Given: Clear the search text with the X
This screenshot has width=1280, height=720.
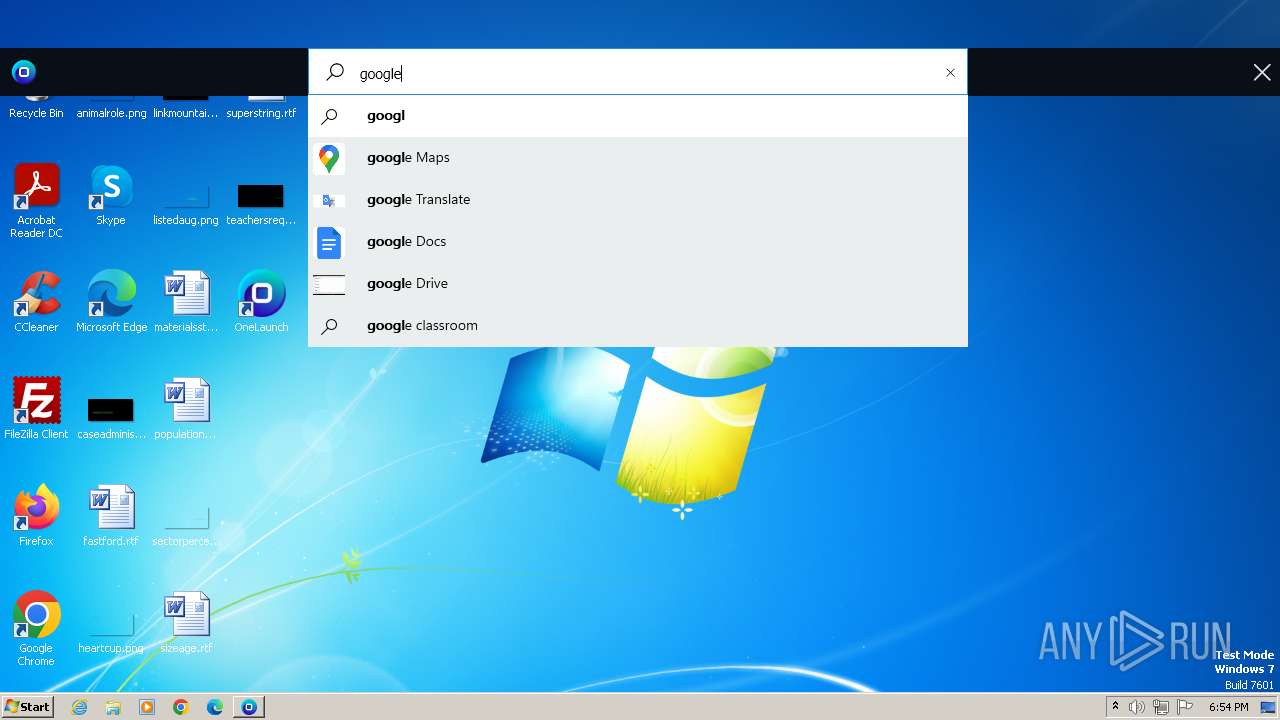Looking at the screenshot, I should tap(950, 73).
